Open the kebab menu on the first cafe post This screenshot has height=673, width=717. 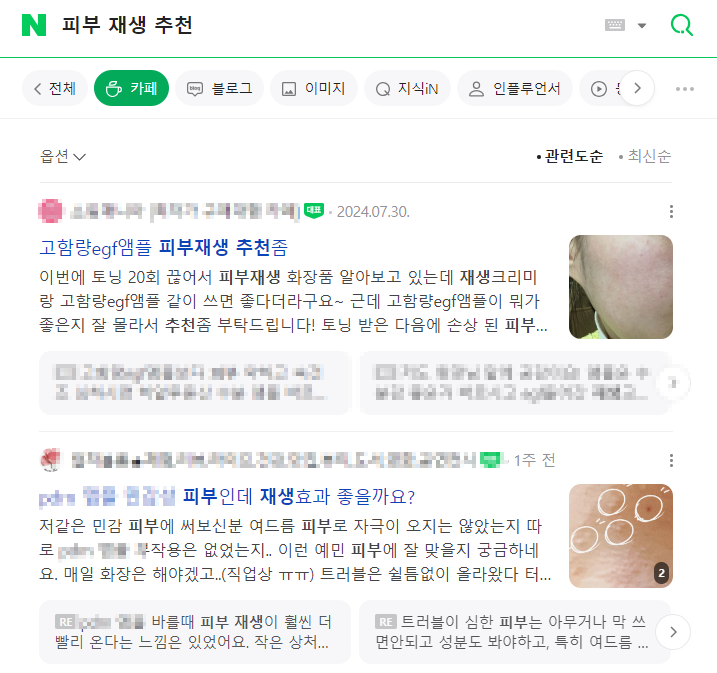(671, 212)
